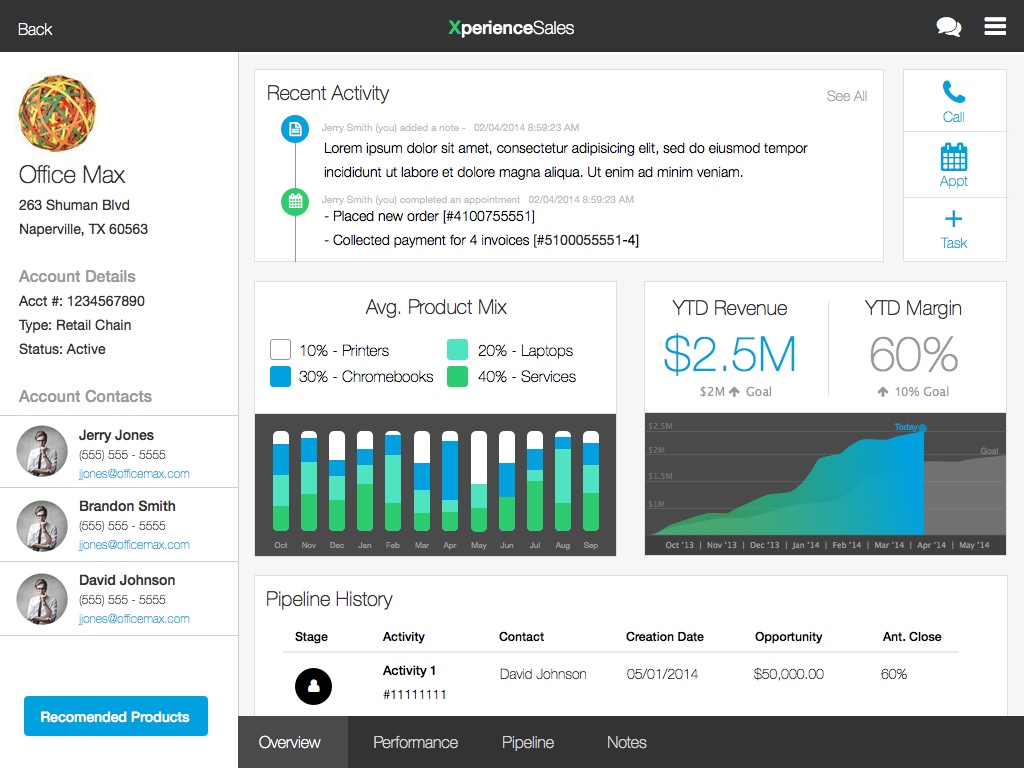Image resolution: width=1024 pixels, height=768 pixels.
Task: Click Jerry Jones phone number
Action: [122, 455]
